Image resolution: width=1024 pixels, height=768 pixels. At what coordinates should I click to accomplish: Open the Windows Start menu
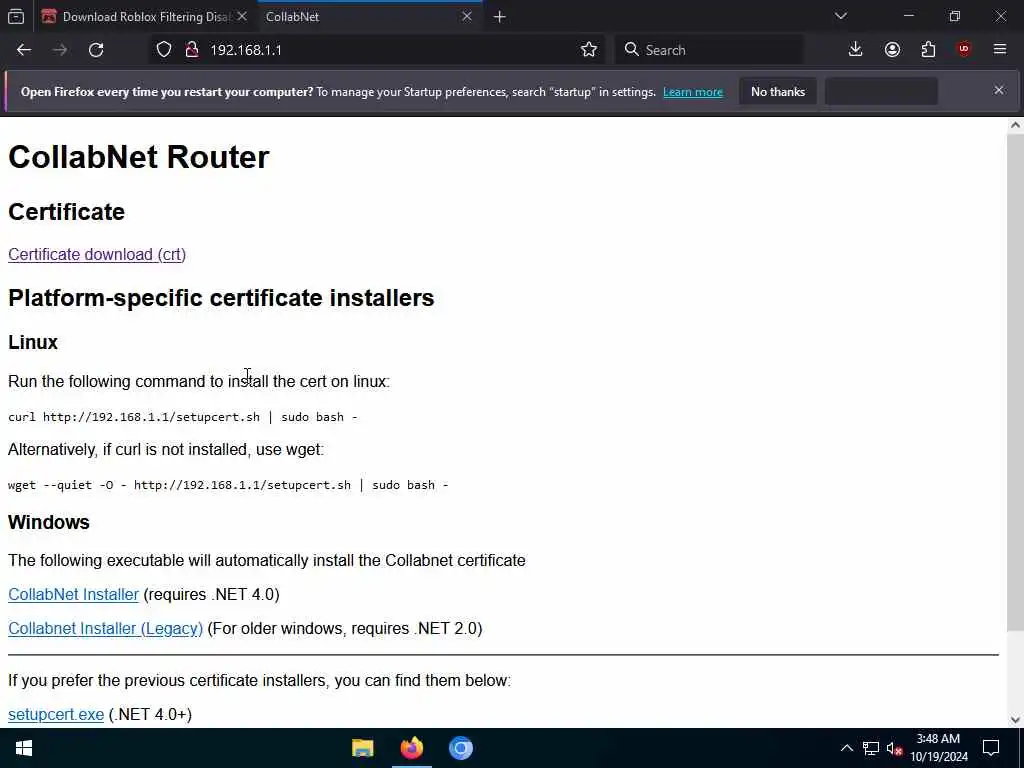(x=24, y=748)
